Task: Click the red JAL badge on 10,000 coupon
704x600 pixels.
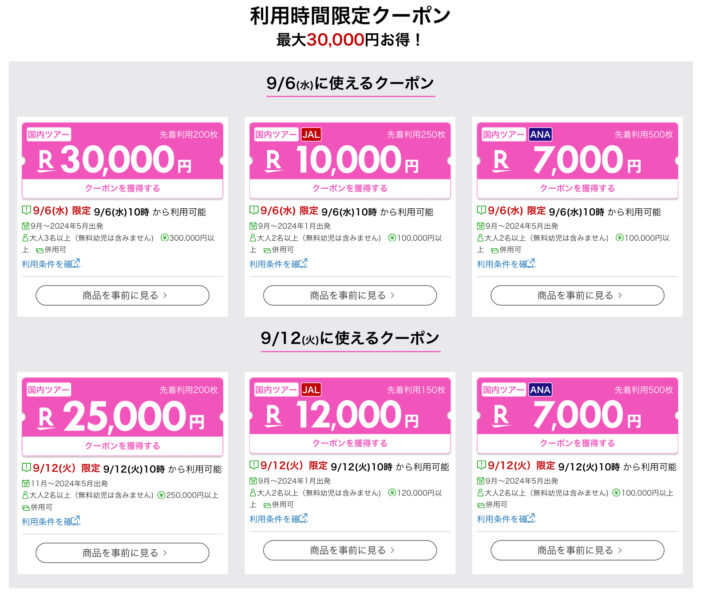Action: tap(311, 134)
